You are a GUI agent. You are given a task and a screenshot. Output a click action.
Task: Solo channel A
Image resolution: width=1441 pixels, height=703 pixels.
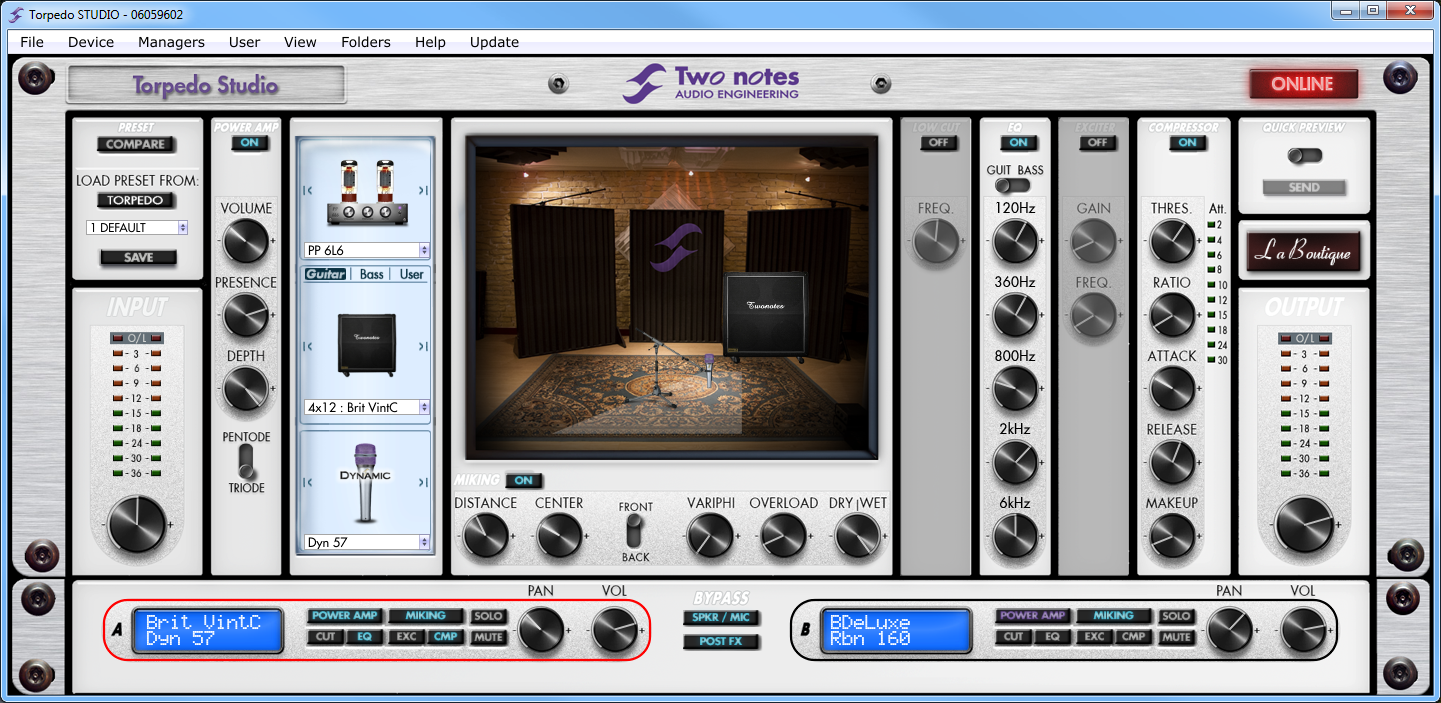(488, 616)
